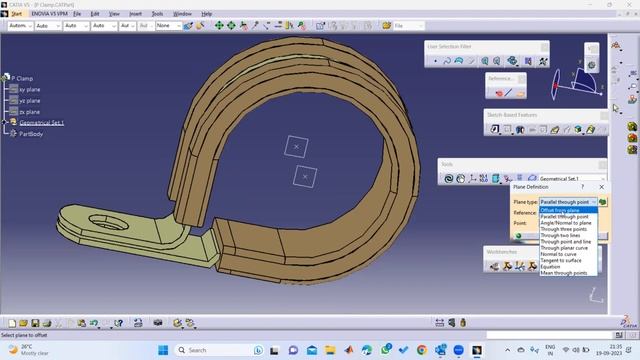Open the Help menu
This screenshot has width=640, height=360.
click(207, 14)
